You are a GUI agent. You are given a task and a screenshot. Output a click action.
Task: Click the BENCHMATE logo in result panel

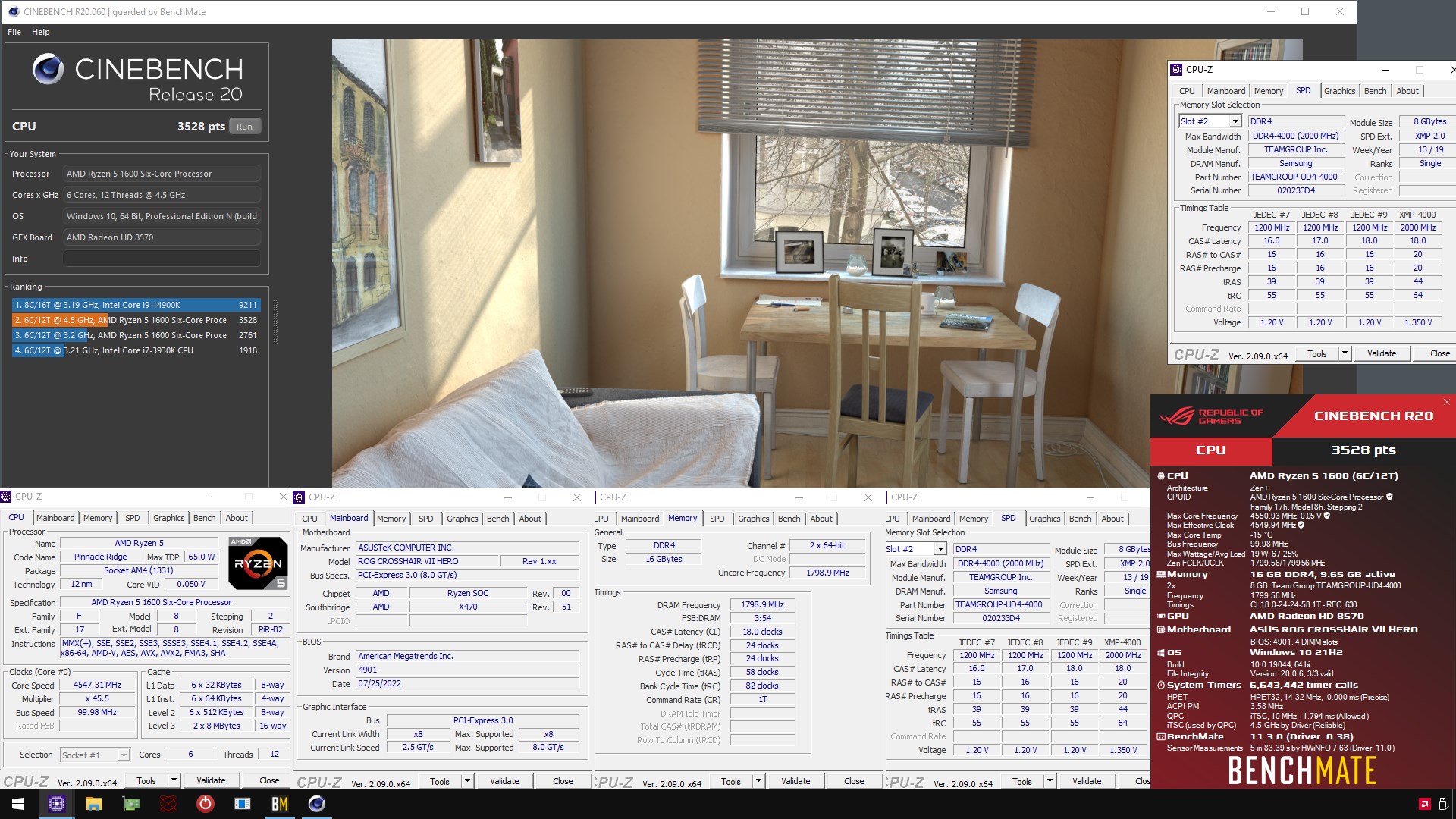coord(1302,771)
